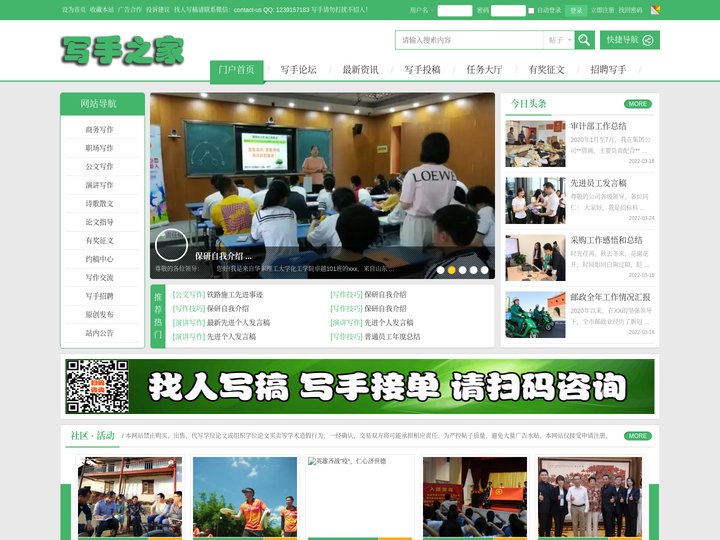Open 快捷导航 quick navigation button
The height and width of the screenshot is (540, 720).
pos(630,40)
